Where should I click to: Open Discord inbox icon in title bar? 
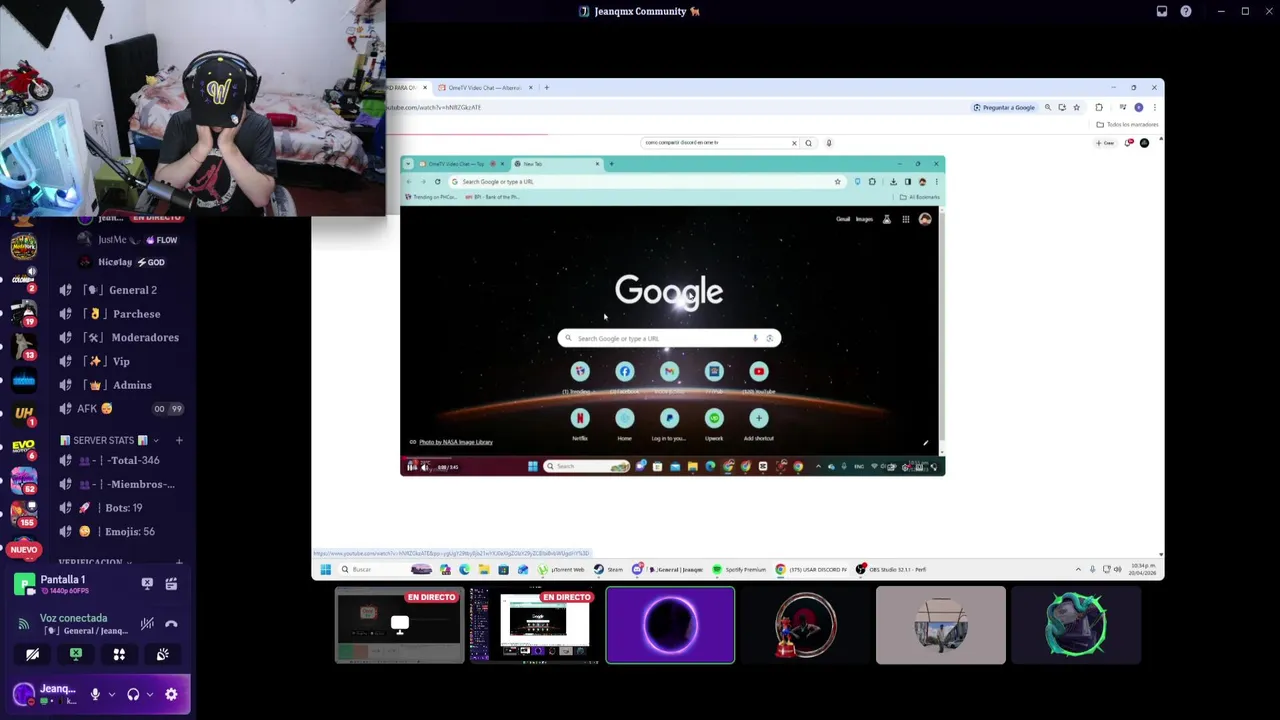point(1161,11)
